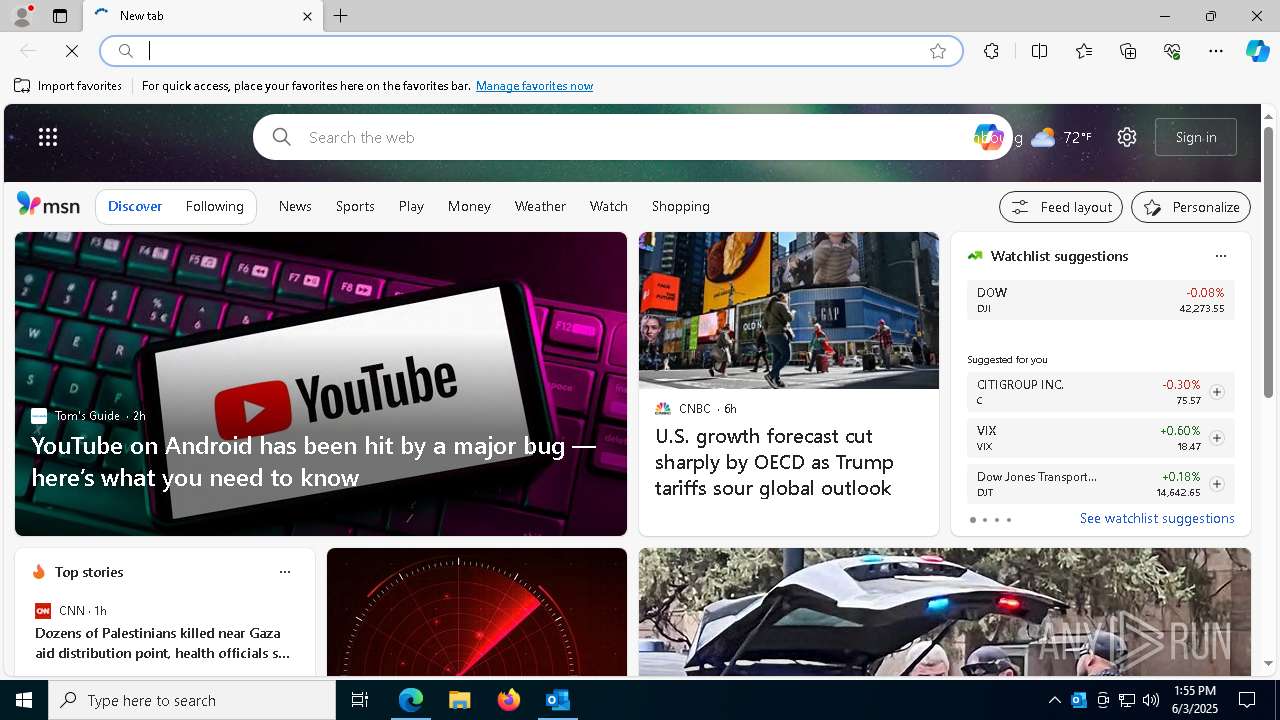The width and height of the screenshot is (1280, 720).
Task: Launch Firefox from taskbar
Action: (x=509, y=700)
